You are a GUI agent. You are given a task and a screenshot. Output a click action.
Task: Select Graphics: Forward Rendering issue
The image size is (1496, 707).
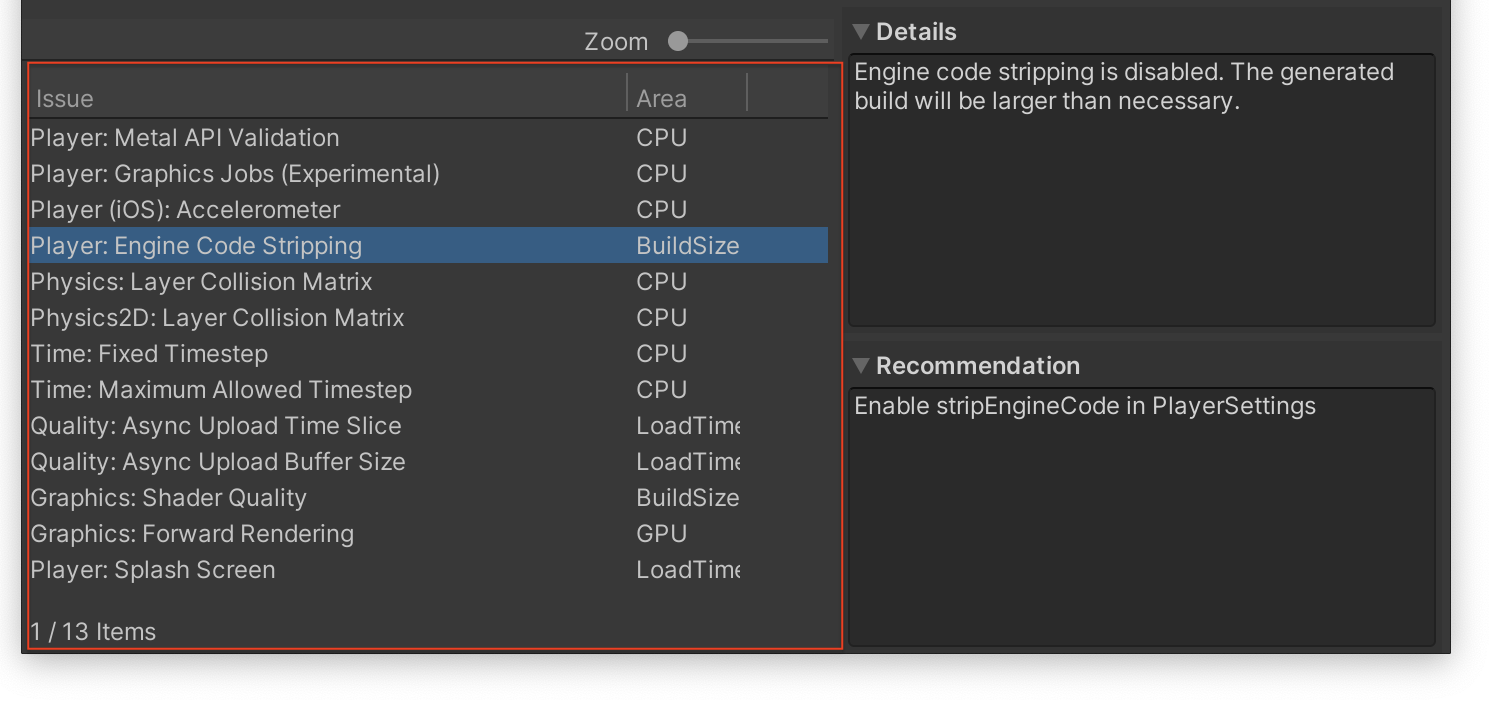pos(192,534)
